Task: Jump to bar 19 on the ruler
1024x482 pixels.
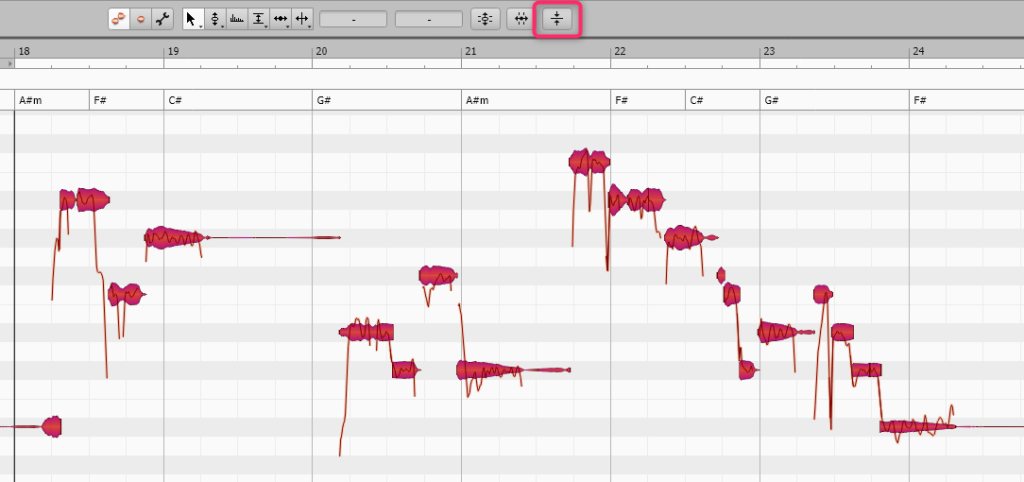Action: 174,51
